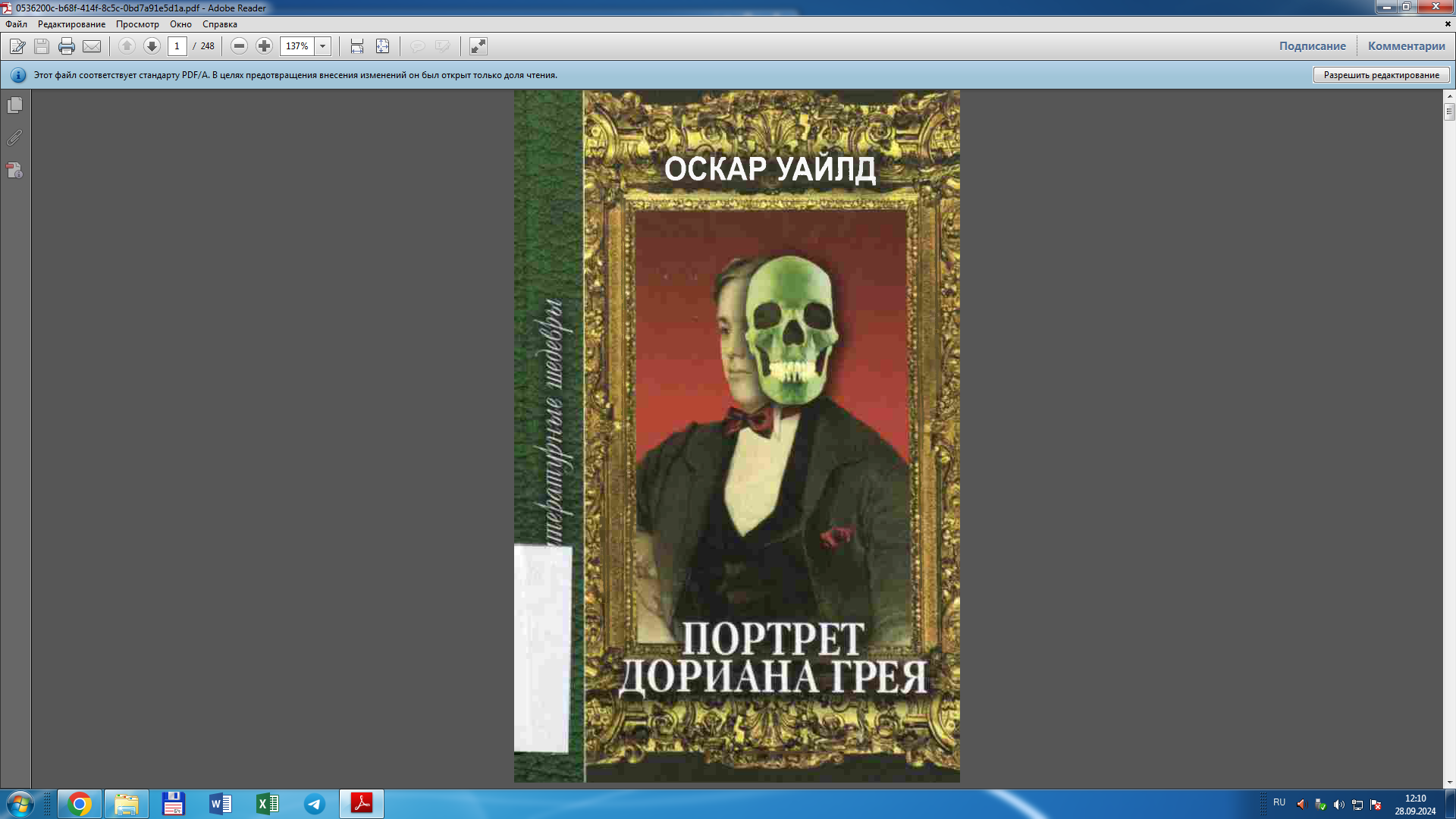
Task: Open the zoom level dropdown
Action: click(x=323, y=46)
